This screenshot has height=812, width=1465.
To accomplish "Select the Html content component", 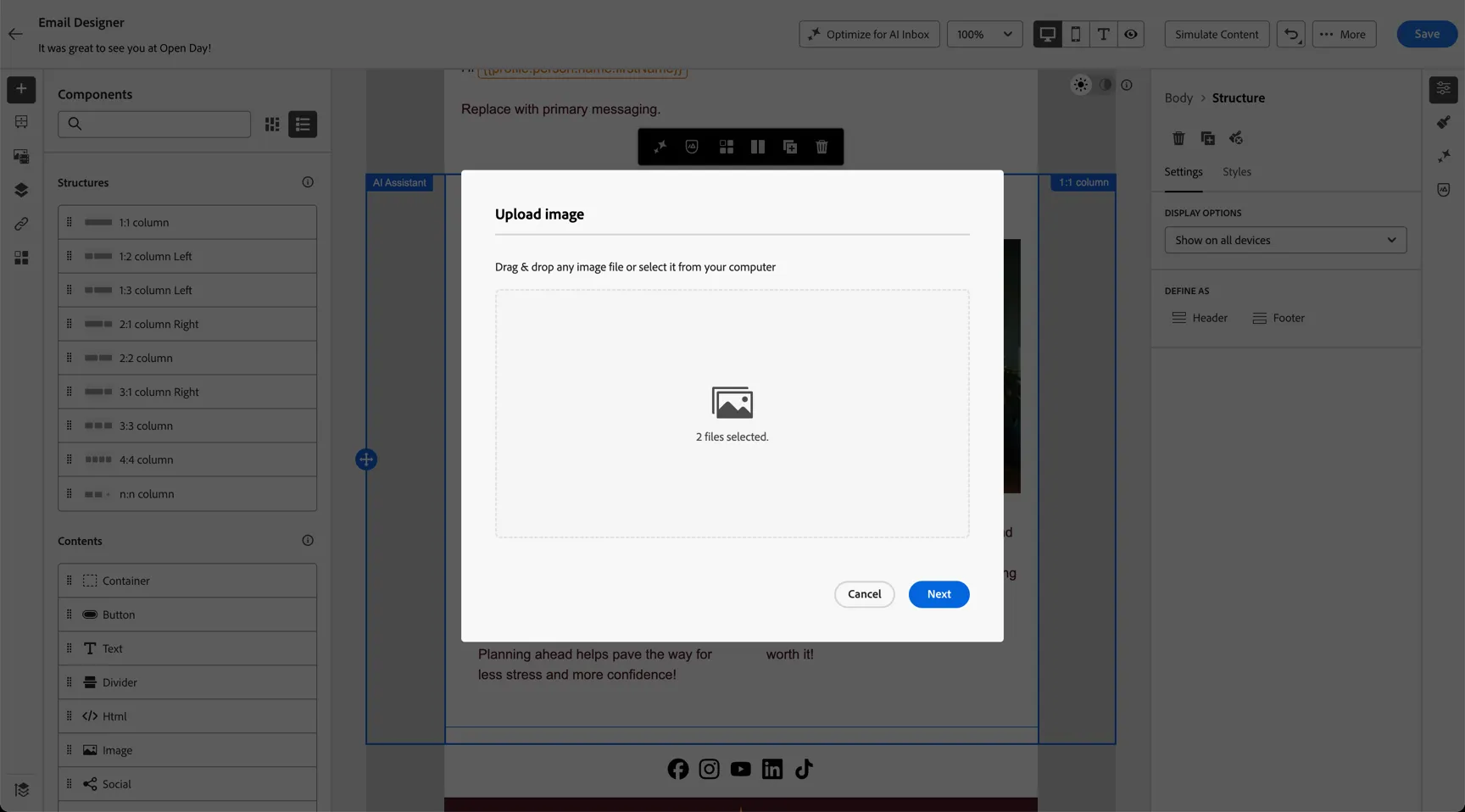I will (187, 716).
